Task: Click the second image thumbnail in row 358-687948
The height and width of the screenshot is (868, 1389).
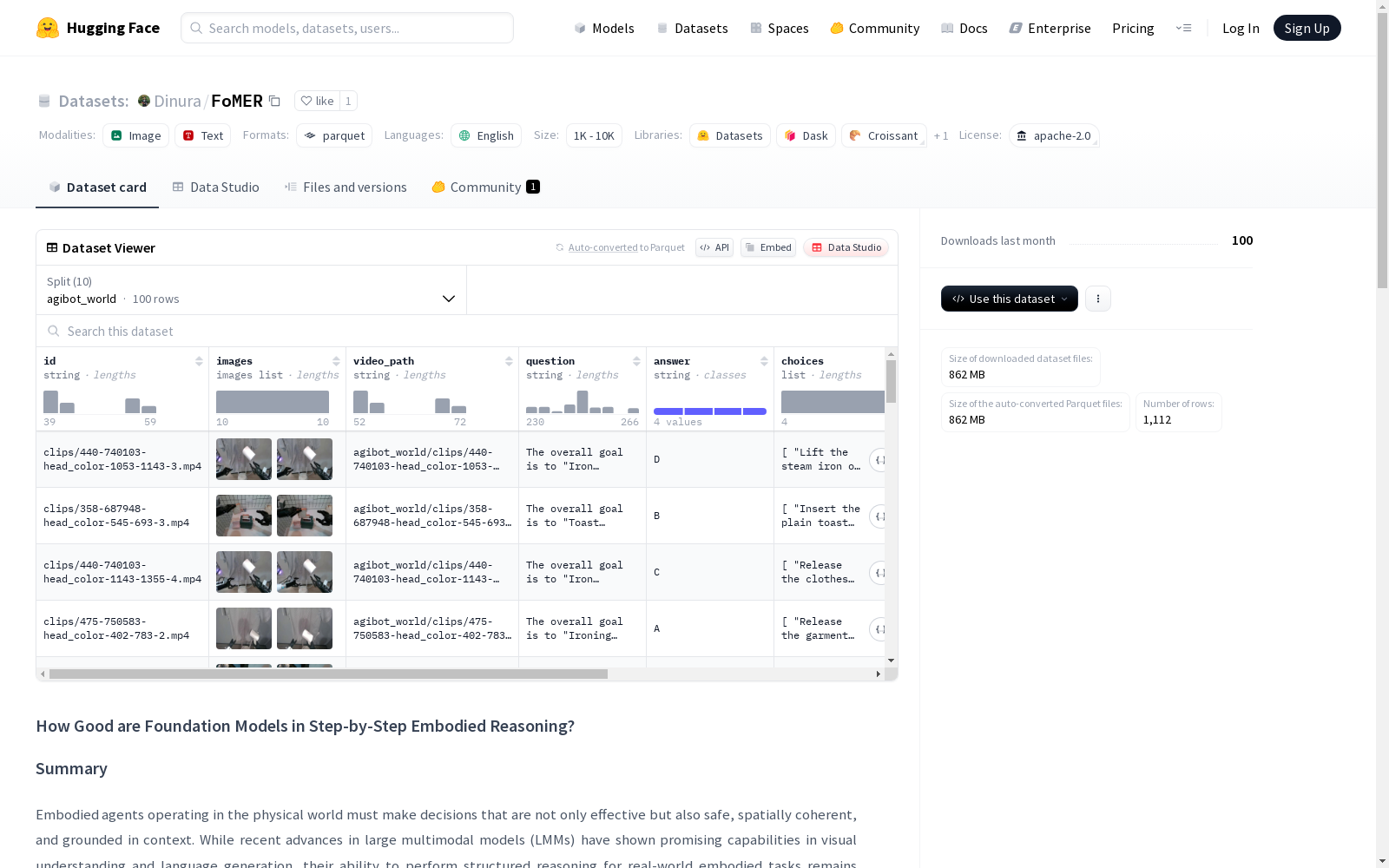Action: tap(305, 516)
